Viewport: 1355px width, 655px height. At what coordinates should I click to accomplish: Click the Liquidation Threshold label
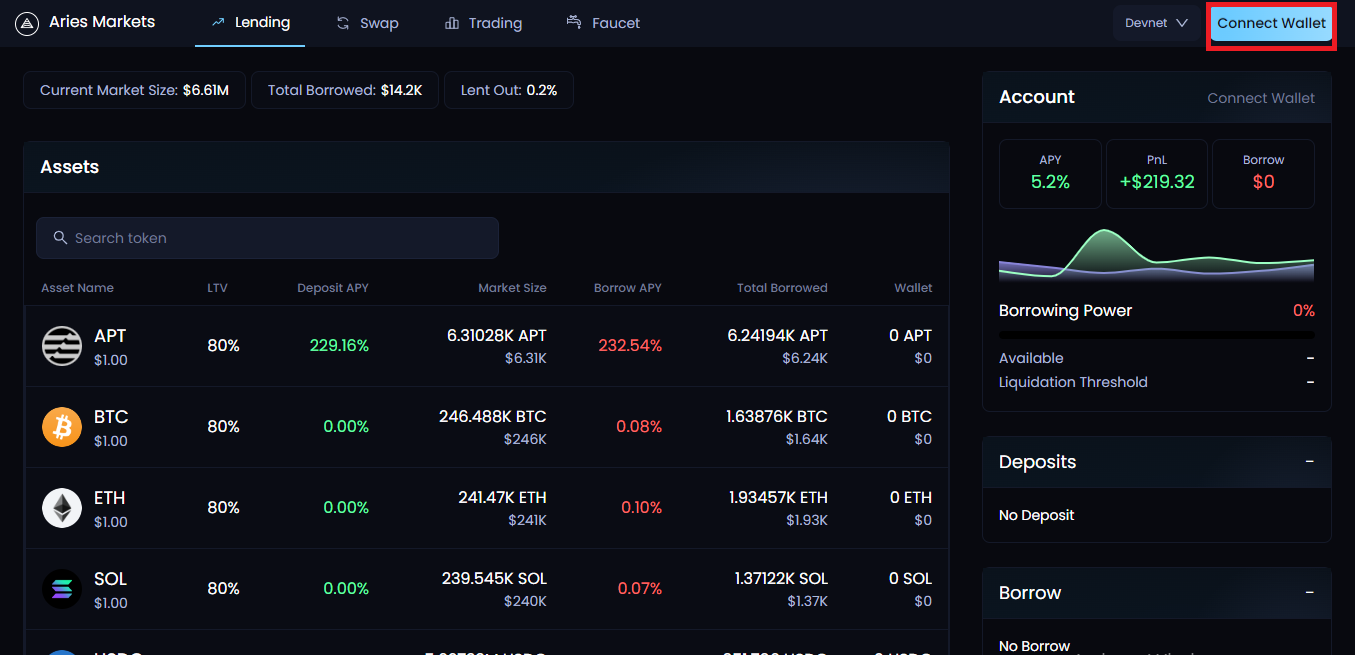click(x=1073, y=382)
